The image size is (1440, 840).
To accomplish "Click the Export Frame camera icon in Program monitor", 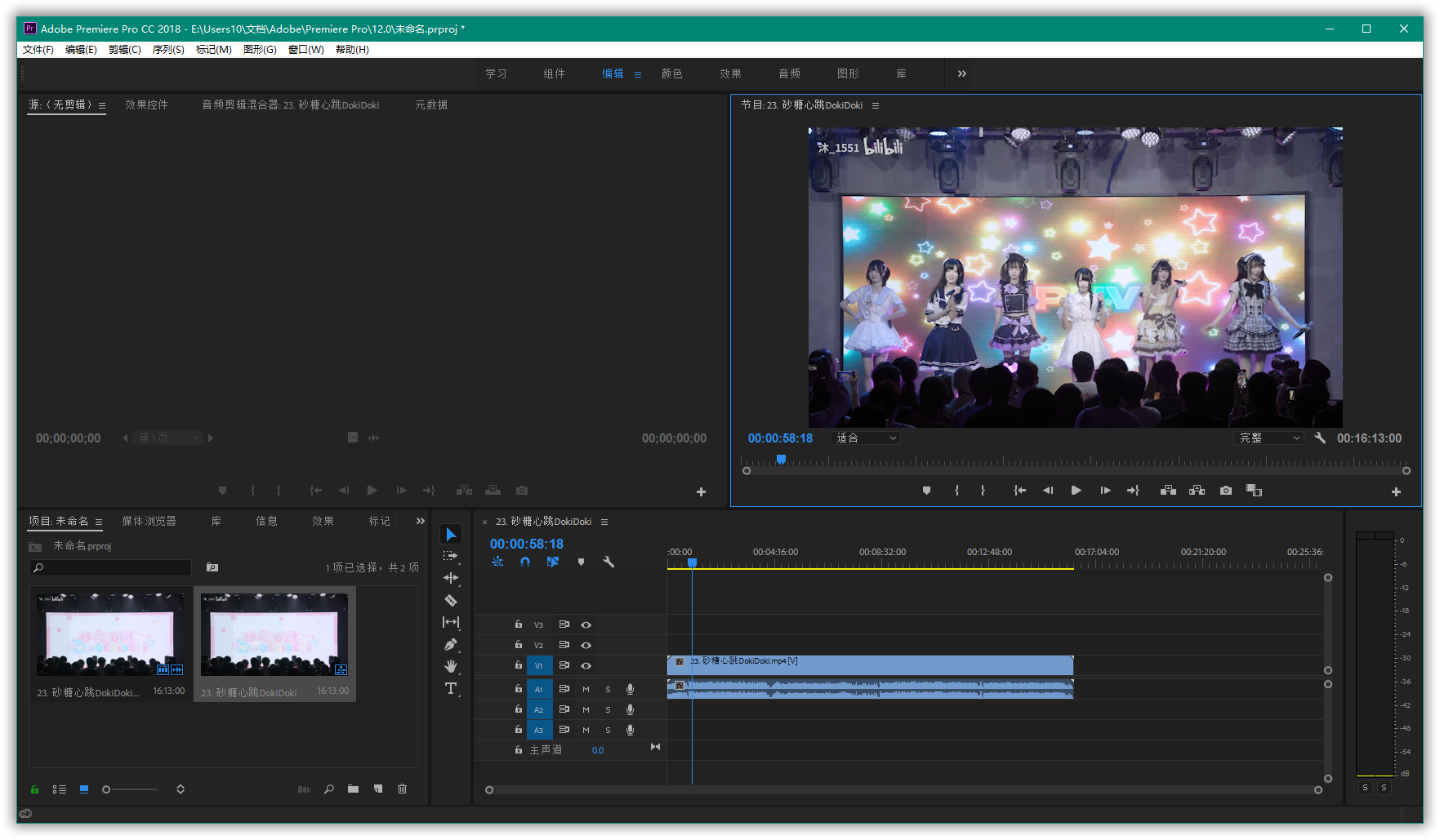I will click(1225, 491).
